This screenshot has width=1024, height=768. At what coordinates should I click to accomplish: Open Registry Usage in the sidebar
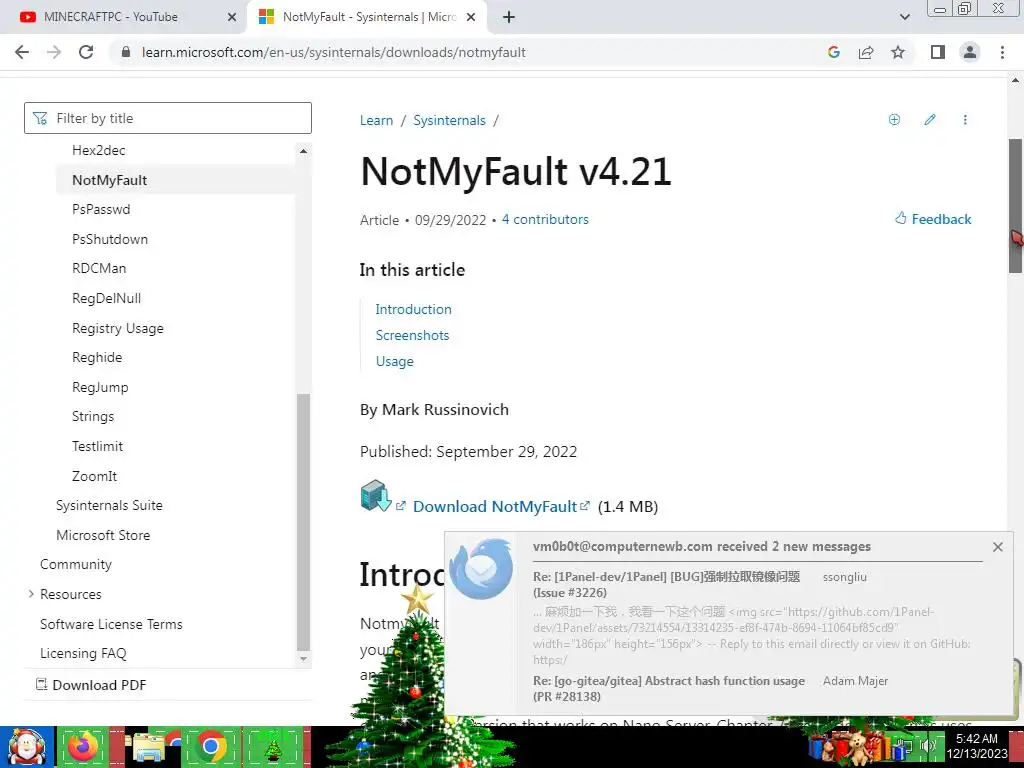coord(118,328)
